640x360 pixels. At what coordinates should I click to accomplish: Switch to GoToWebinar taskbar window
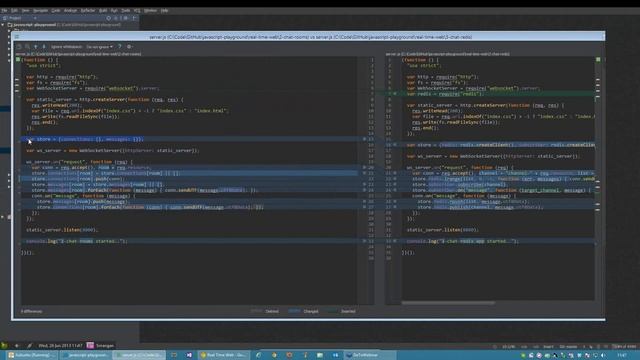(x=370, y=355)
